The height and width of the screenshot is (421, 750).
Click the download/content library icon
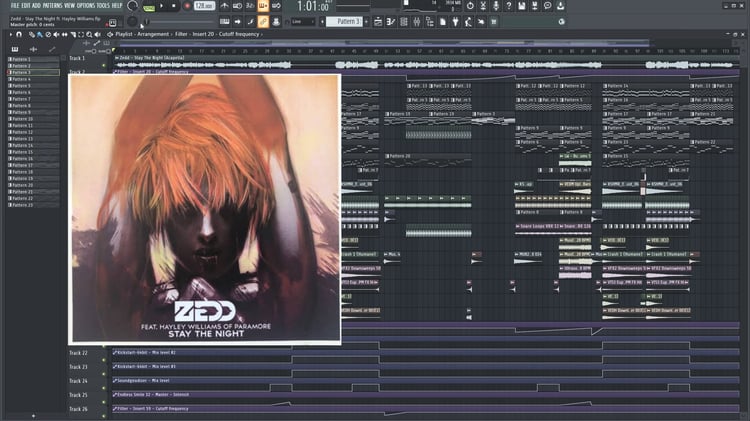(x=561, y=6)
